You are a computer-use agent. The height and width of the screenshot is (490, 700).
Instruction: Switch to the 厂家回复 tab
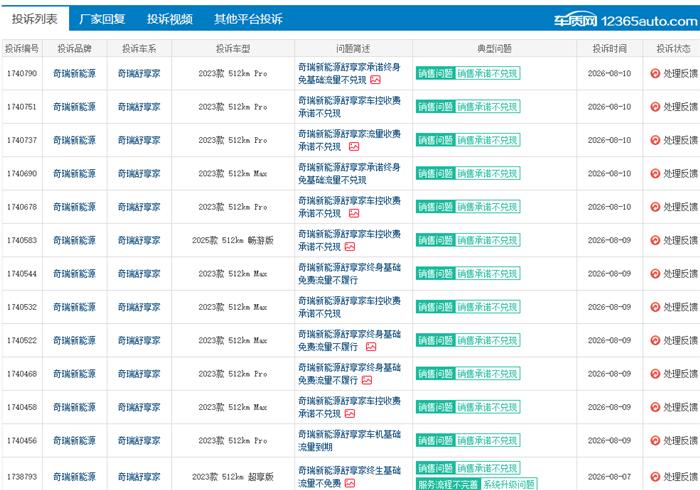coord(102,19)
